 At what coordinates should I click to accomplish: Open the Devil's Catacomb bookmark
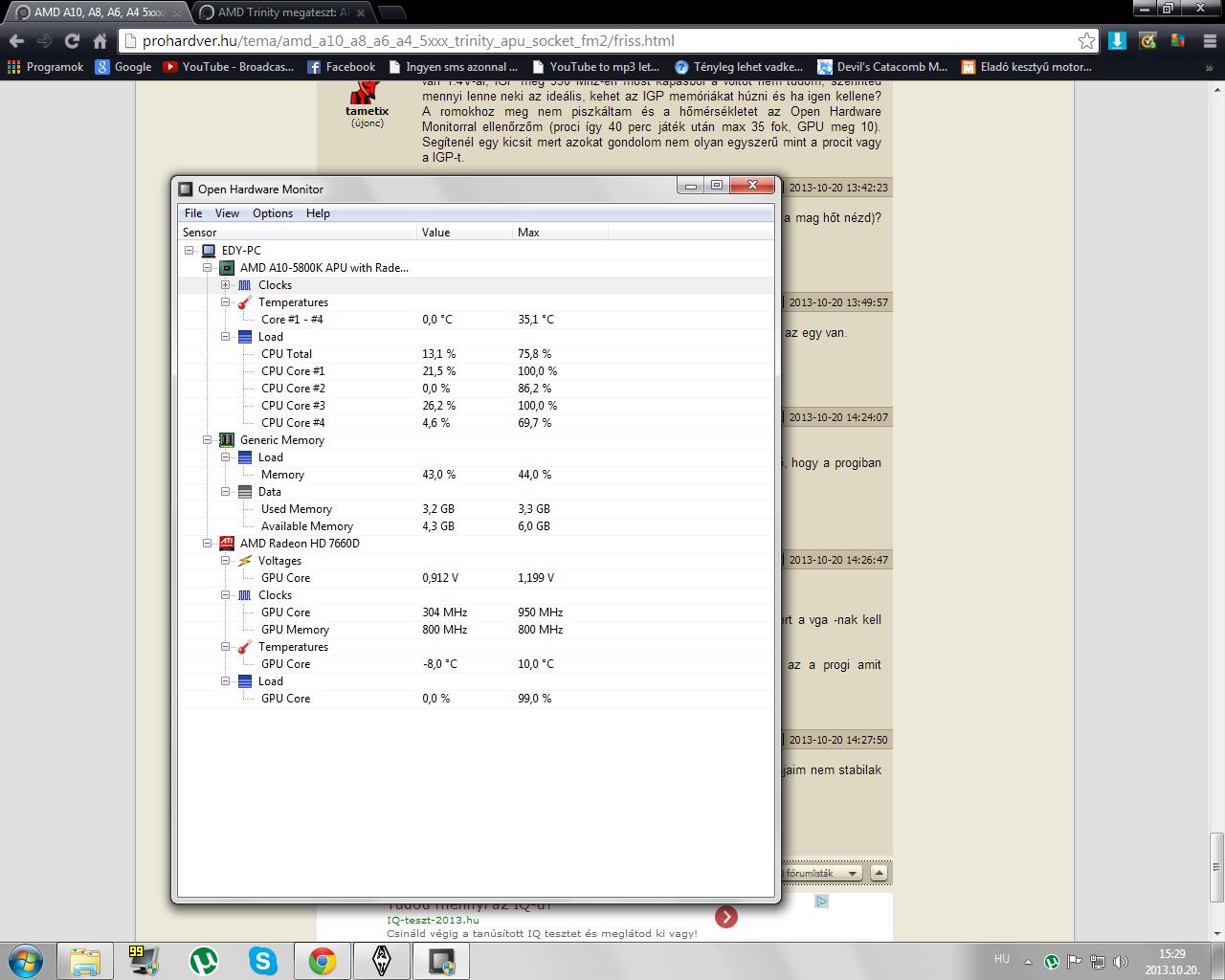[882, 67]
